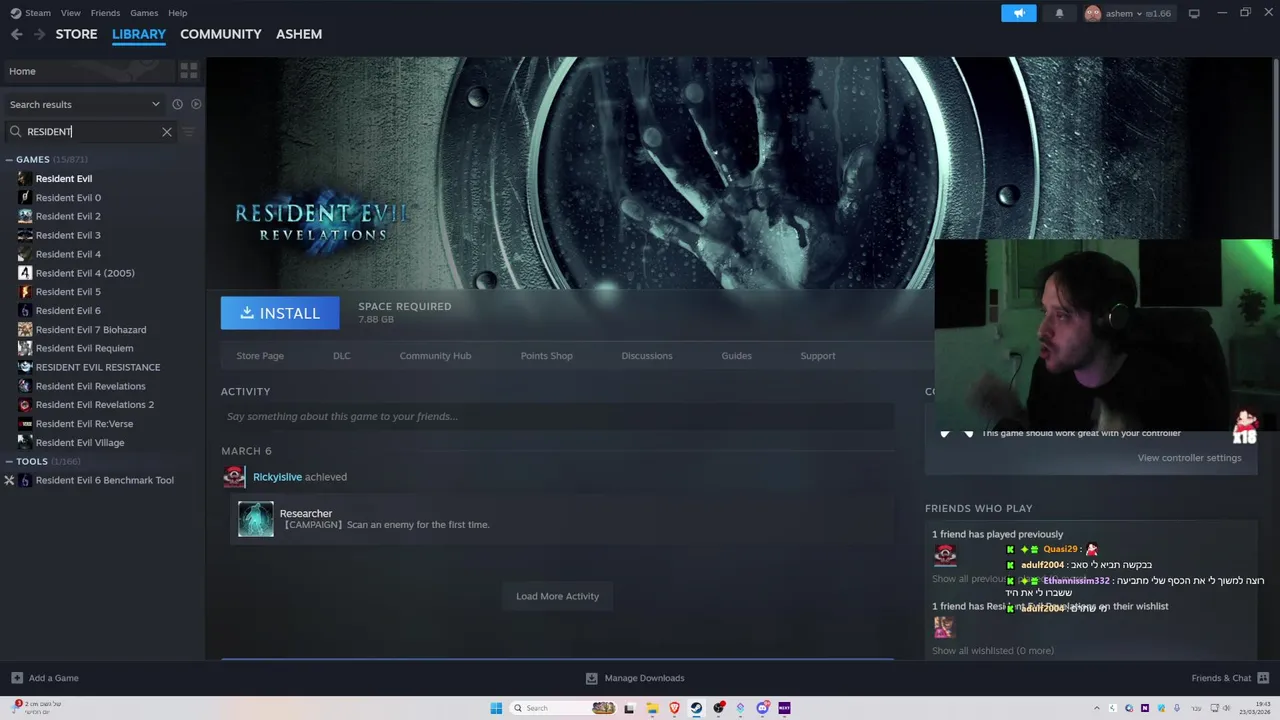
Task: Open File Explorer from the taskbar
Action: coord(652,708)
